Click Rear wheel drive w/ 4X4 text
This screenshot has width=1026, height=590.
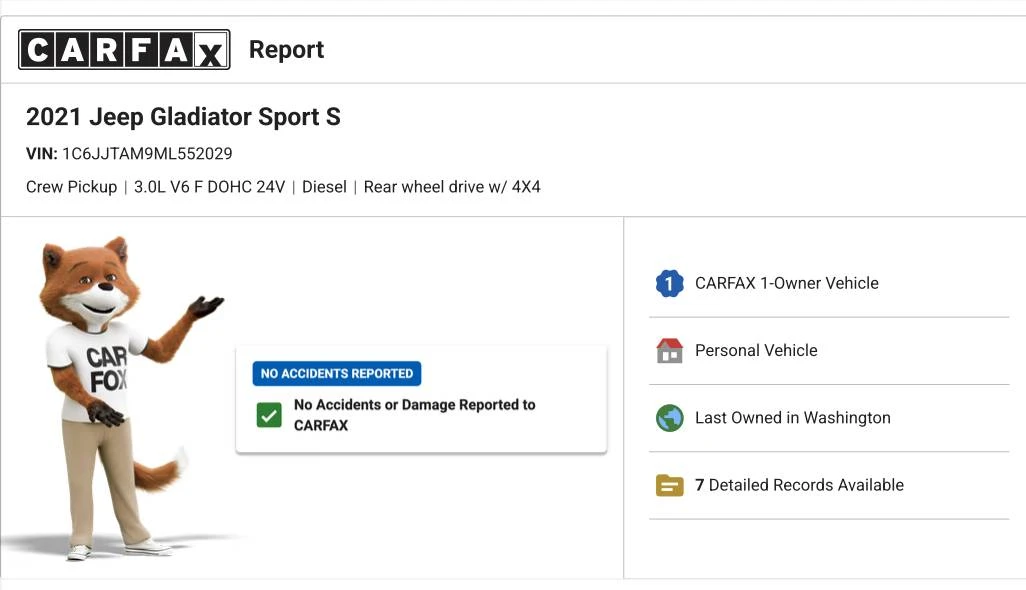[452, 187]
